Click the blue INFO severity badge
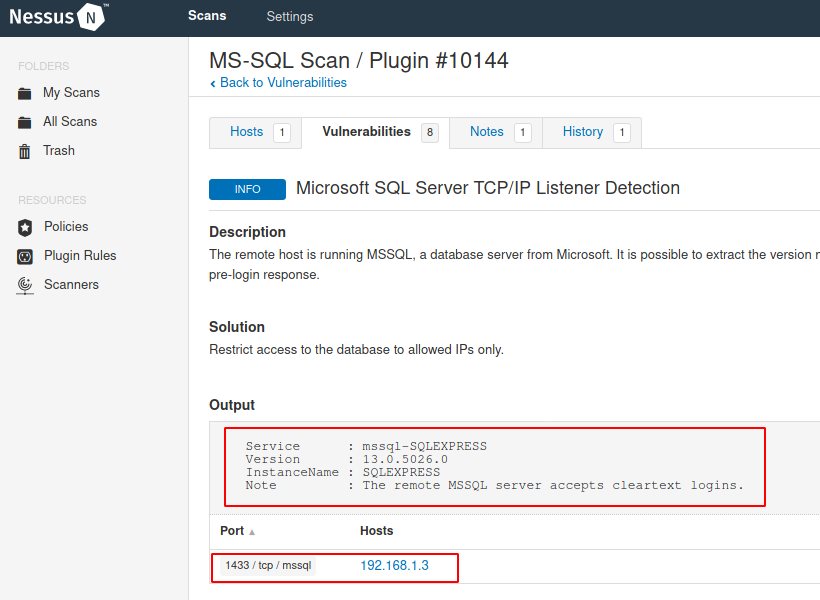Image resolution: width=820 pixels, height=600 pixels. 247,189
